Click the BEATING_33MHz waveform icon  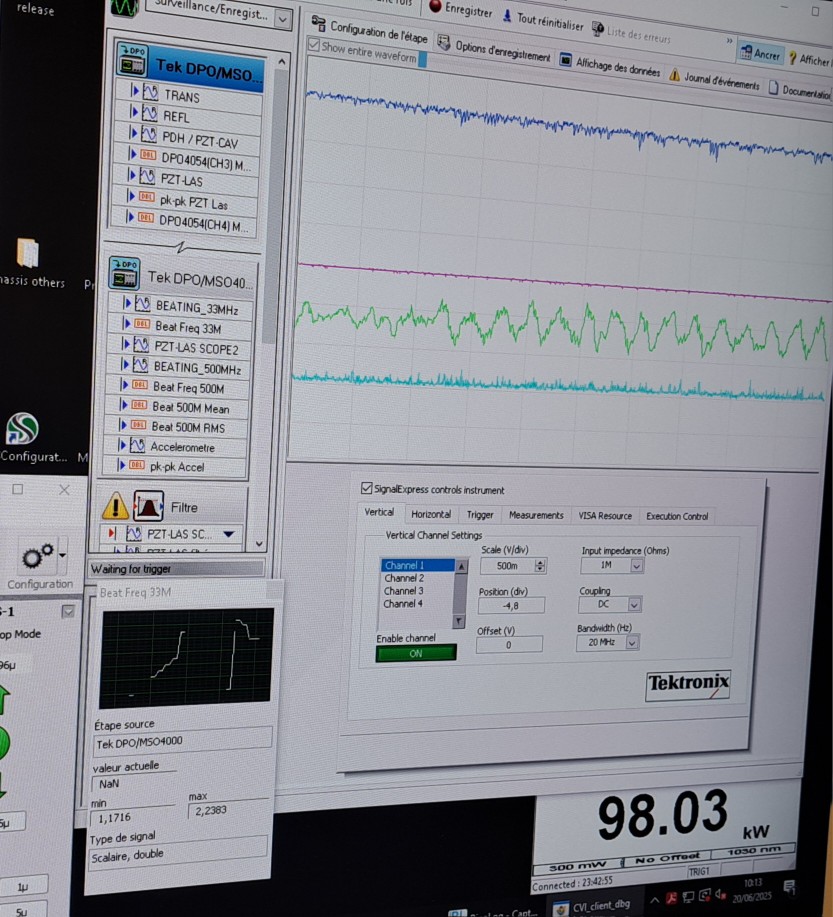point(143,306)
